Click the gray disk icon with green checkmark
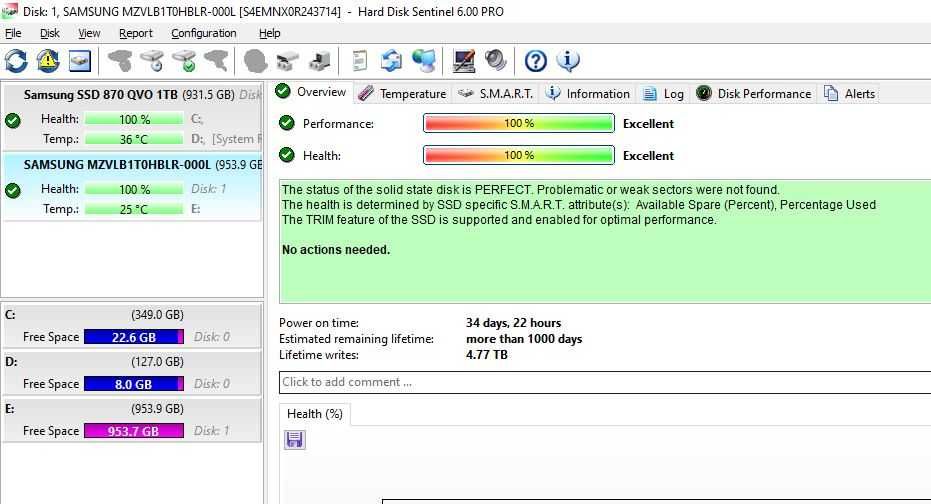The image size is (931, 504). click(184, 61)
